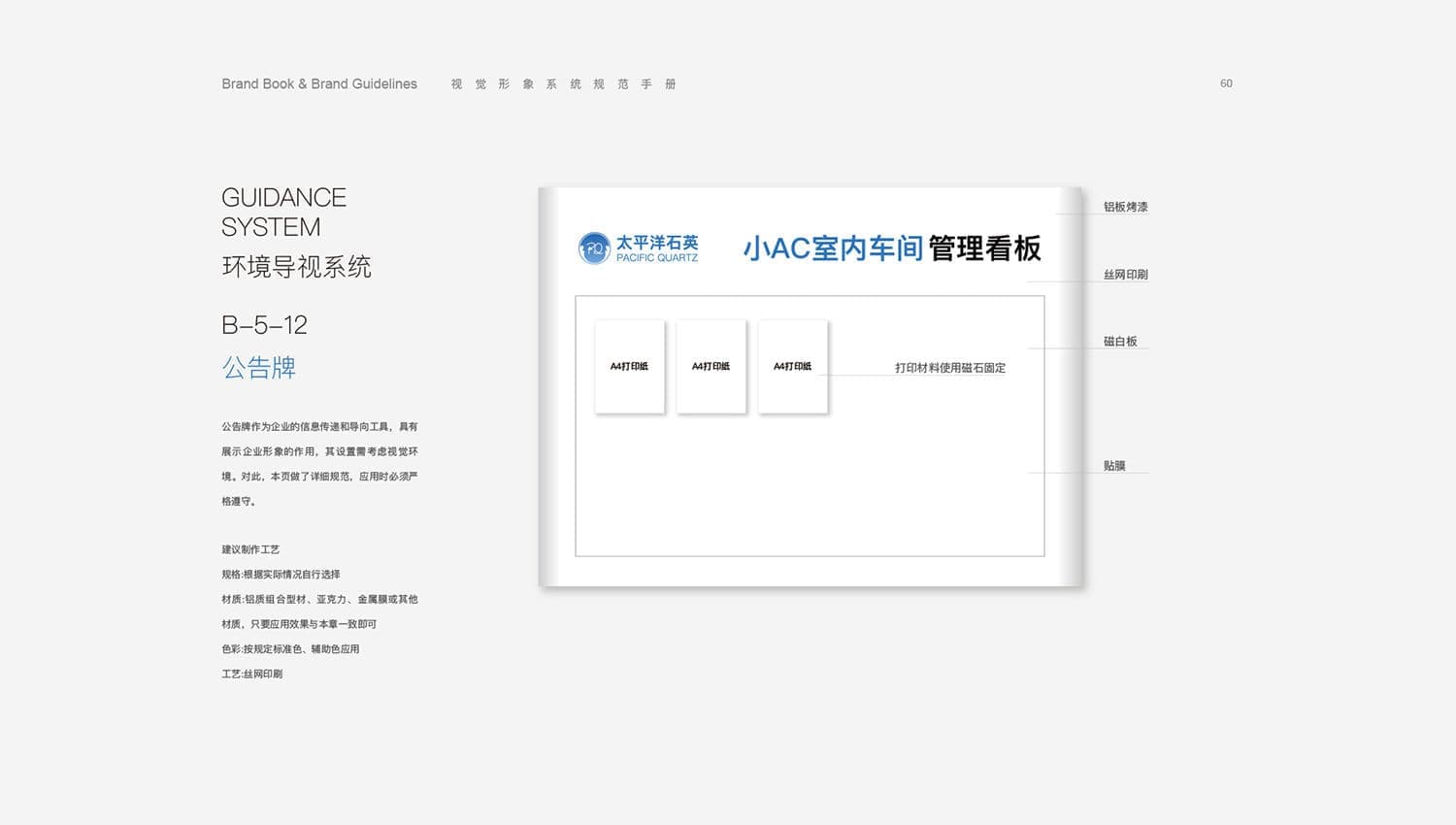The width and height of the screenshot is (1456, 825).
Task: Click the 建议制作工艺 subheading
Action: click(x=250, y=549)
